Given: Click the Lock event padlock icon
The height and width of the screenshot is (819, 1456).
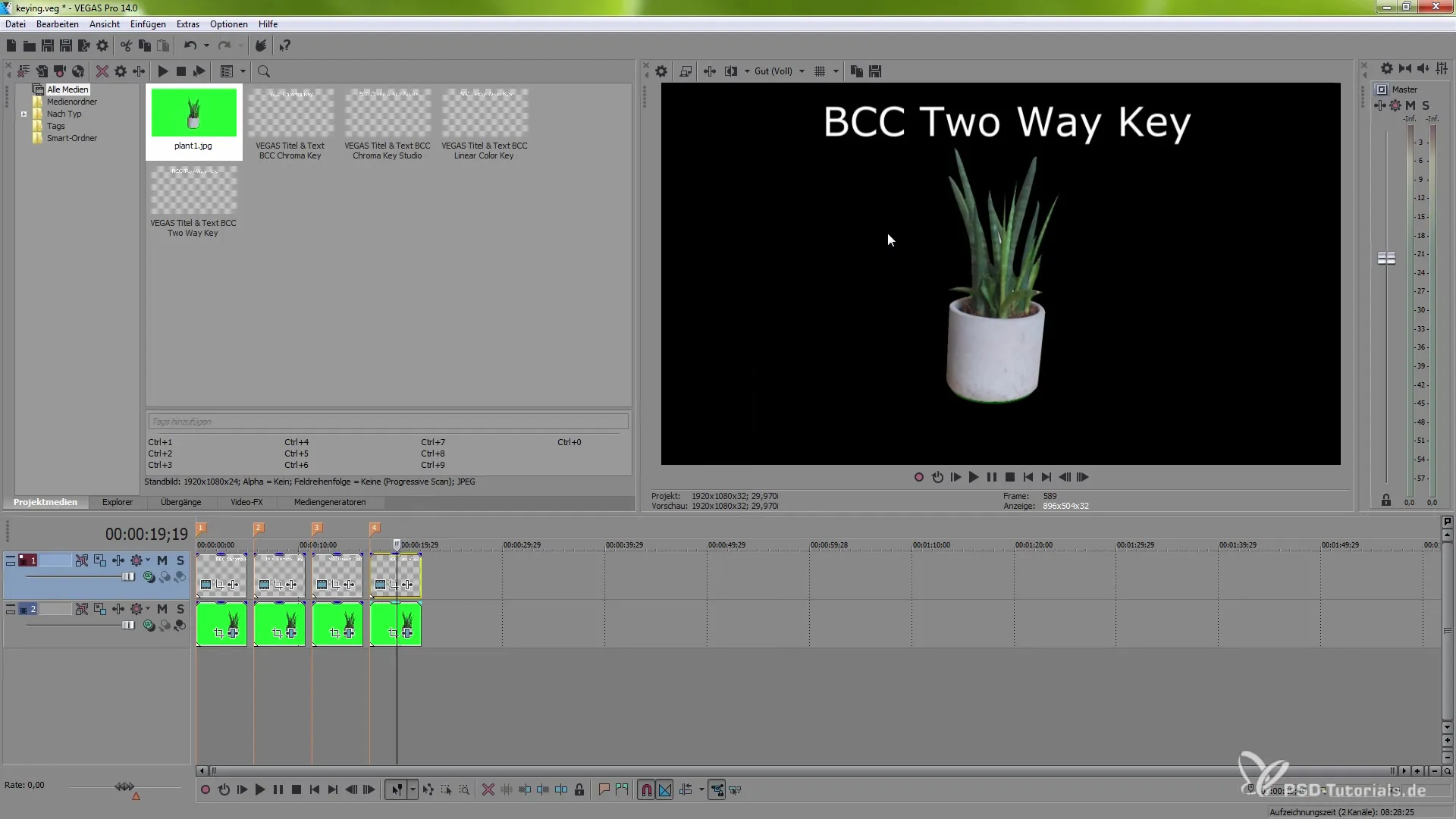Looking at the screenshot, I should click(579, 790).
